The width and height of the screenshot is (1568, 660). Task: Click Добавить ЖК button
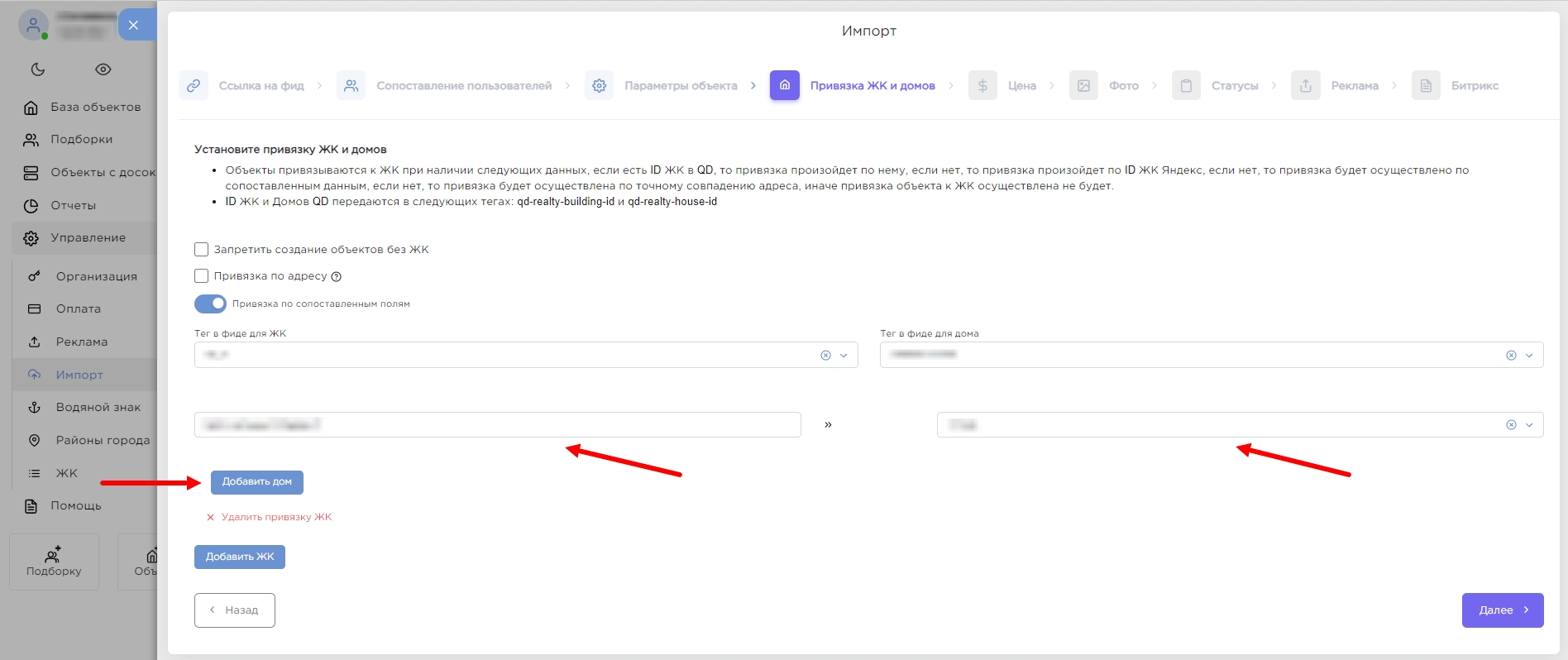(x=240, y=557)
